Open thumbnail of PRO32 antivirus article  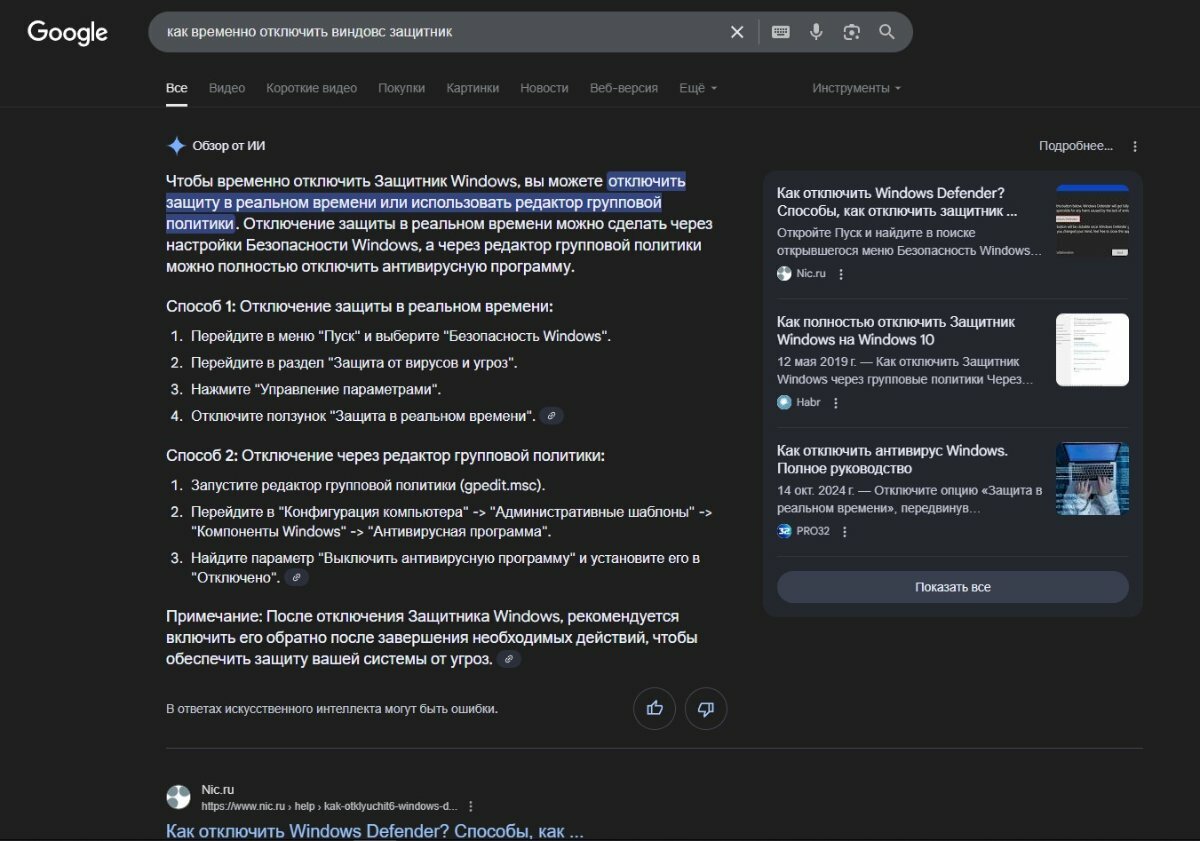tap(1092, 479)
